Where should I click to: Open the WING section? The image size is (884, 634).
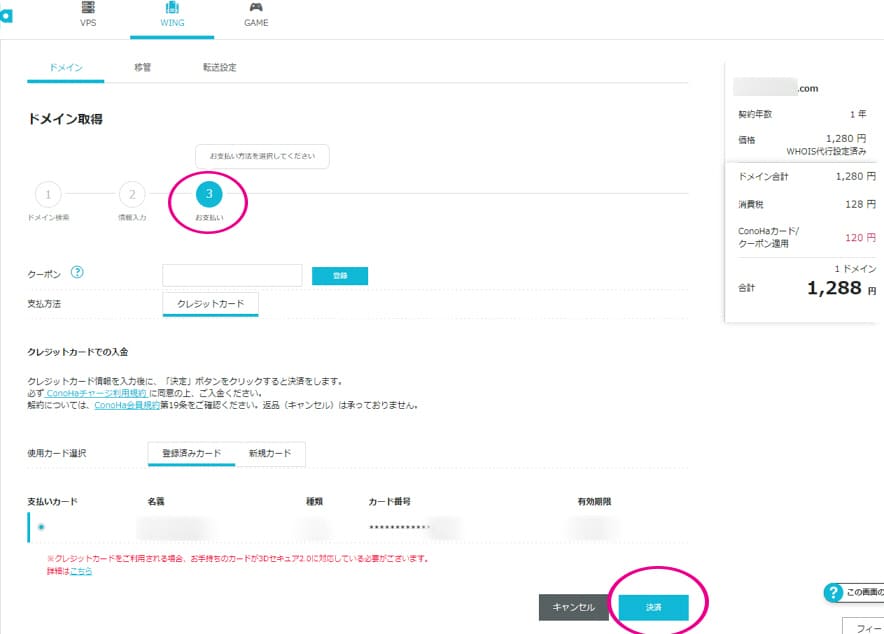172,15
